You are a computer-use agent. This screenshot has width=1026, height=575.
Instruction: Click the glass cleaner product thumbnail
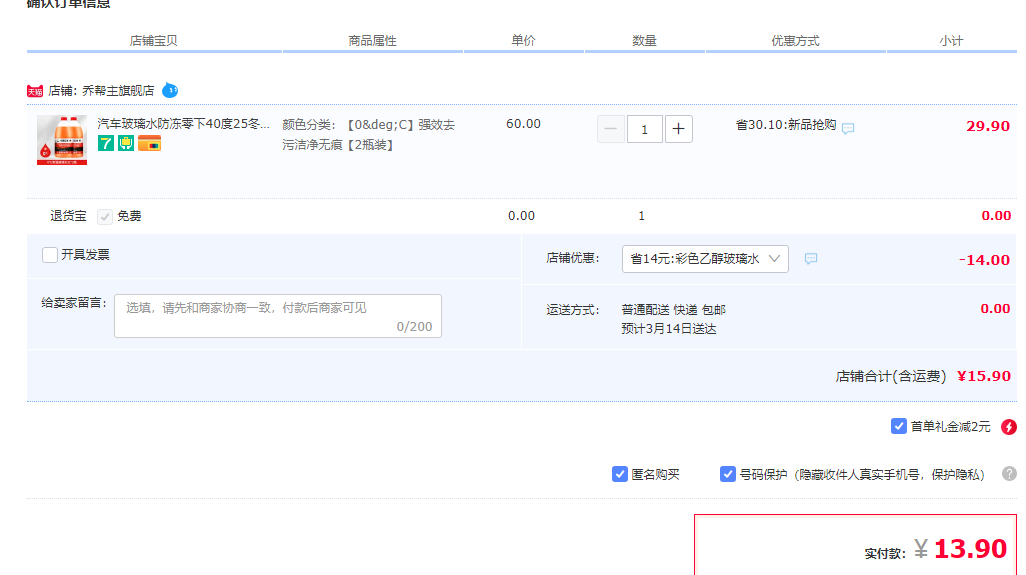pos(62,140)
